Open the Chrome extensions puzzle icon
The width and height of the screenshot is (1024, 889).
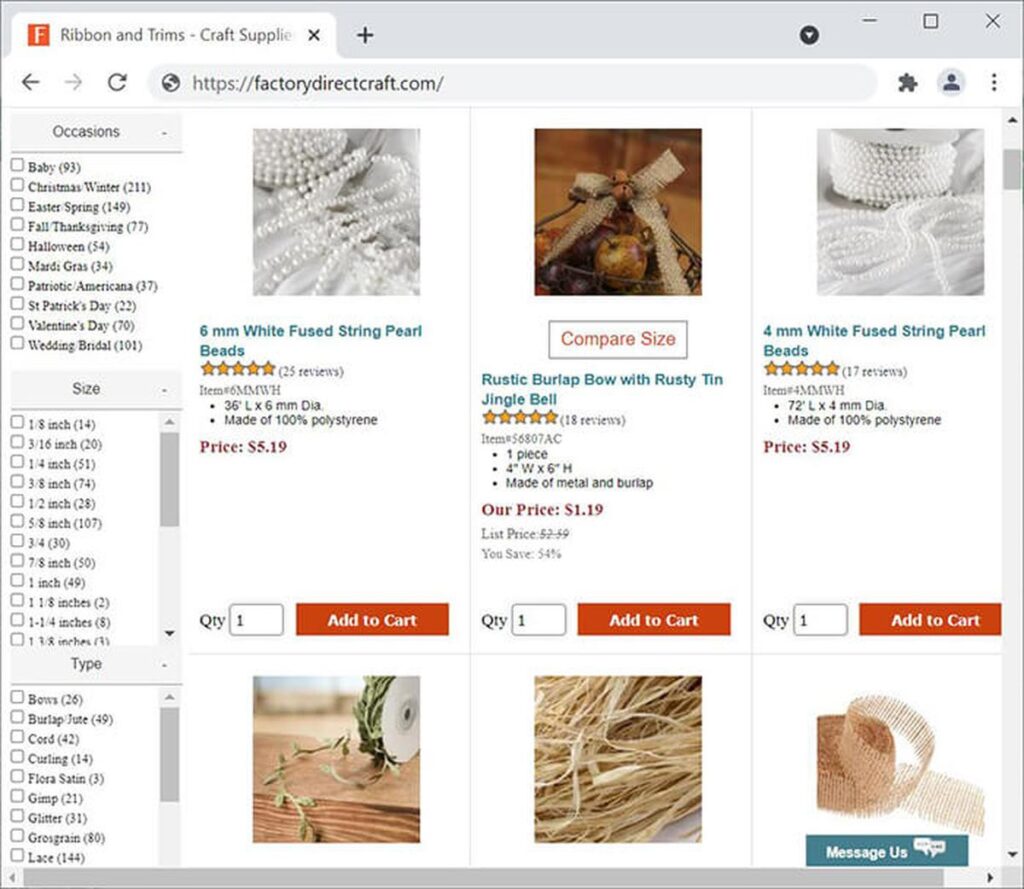point(907,83)
